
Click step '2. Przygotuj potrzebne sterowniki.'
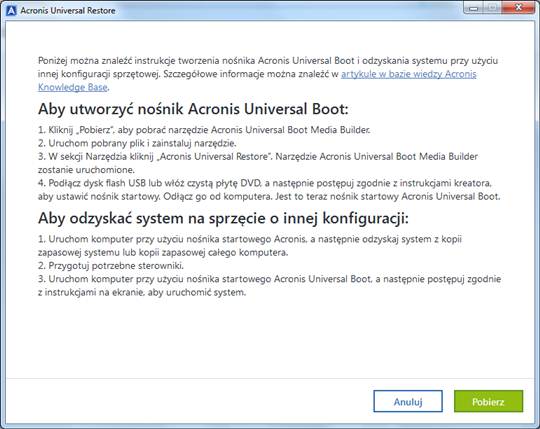pyautogui.click(x=111, y=265)
